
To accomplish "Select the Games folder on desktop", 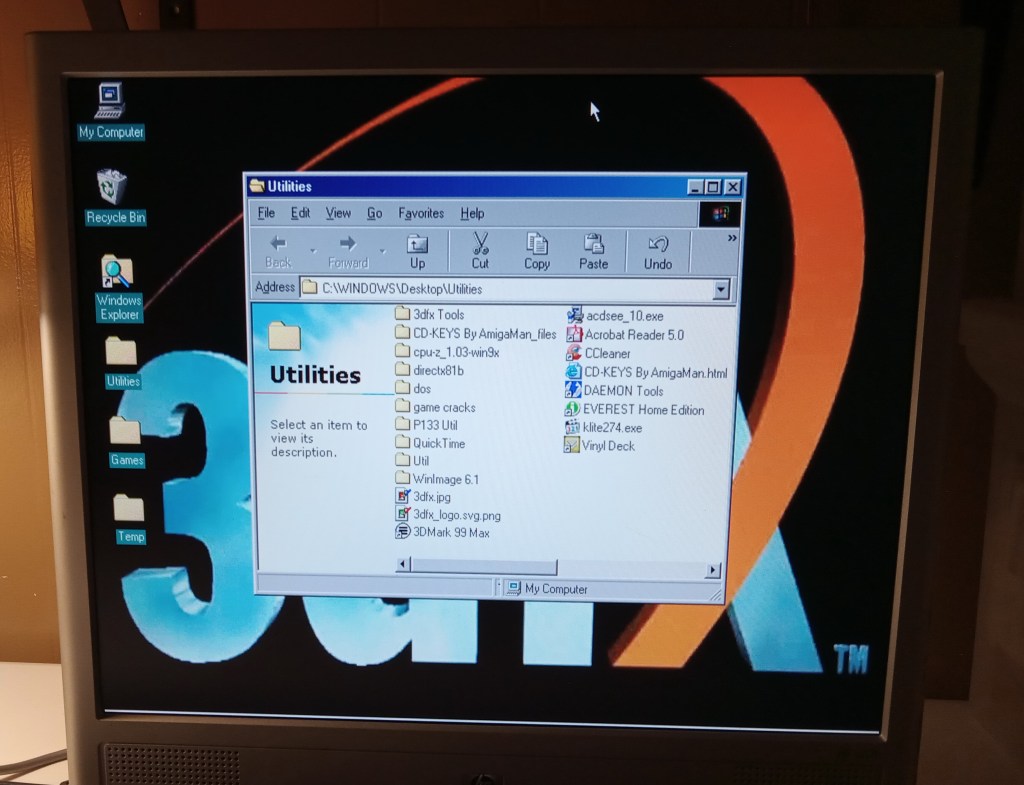I will 126,434.
